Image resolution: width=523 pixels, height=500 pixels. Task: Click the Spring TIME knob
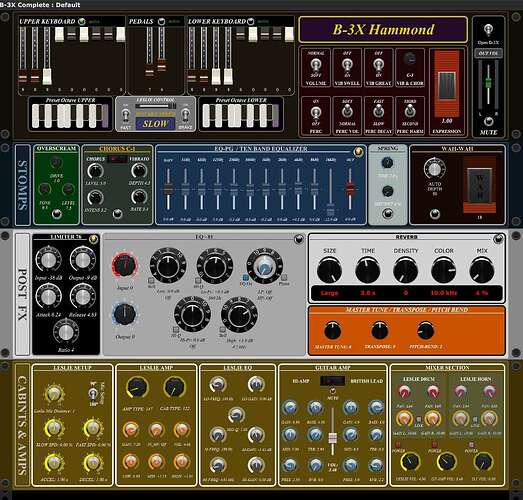tap(387, 163)
